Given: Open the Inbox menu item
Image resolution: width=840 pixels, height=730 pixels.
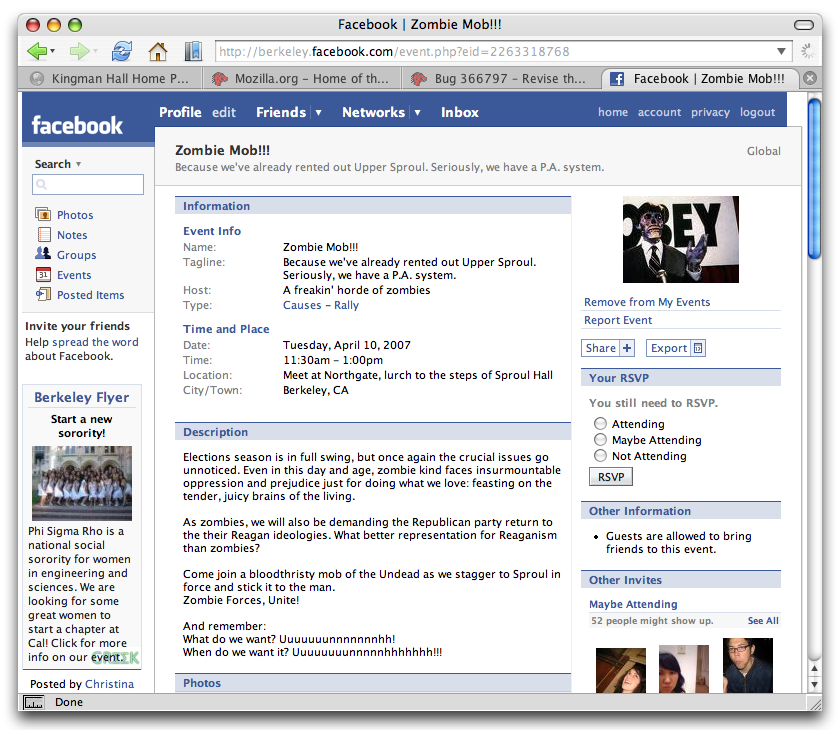Looking at the screenshot, I should pos(460,112).
